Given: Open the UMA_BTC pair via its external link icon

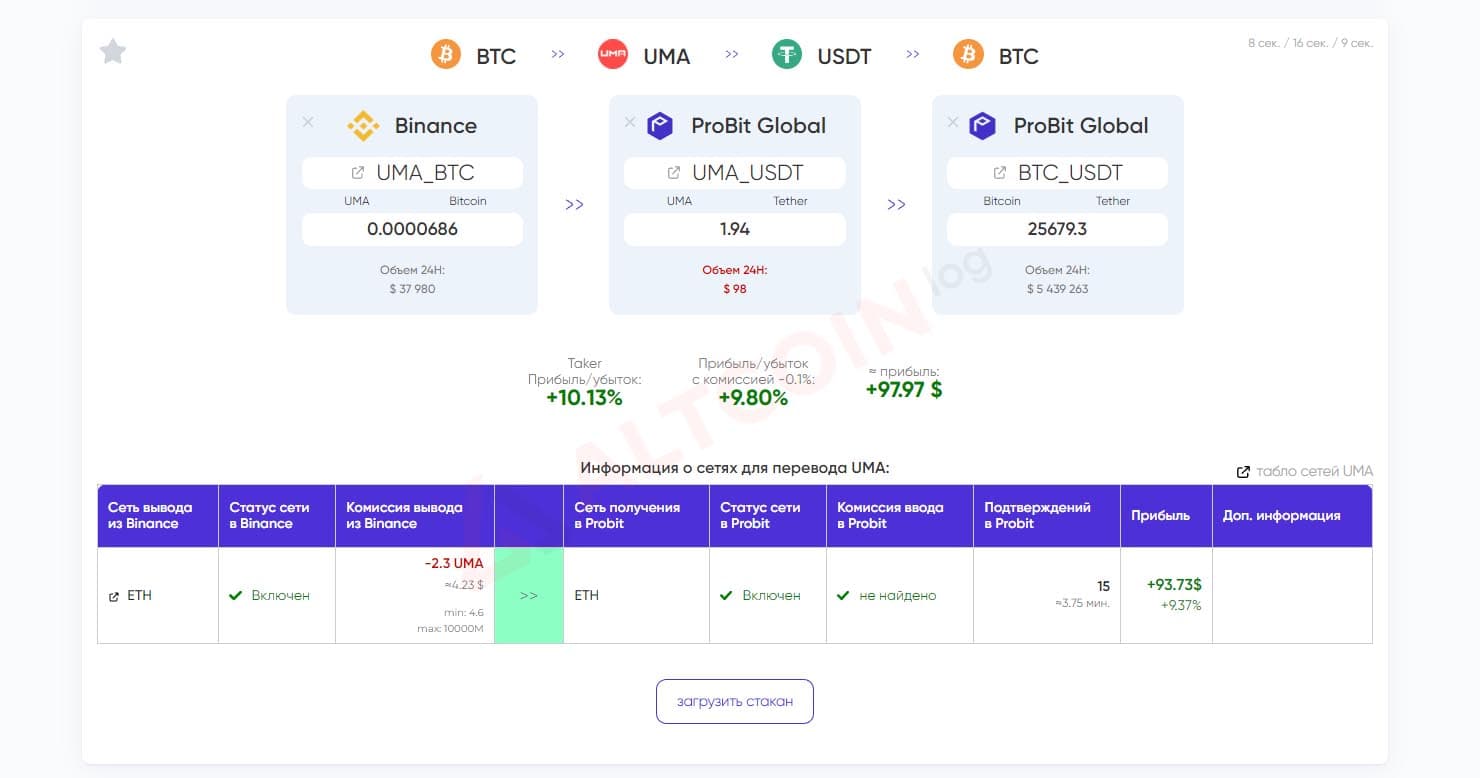Looking at the screenshot, I should 358,173.
